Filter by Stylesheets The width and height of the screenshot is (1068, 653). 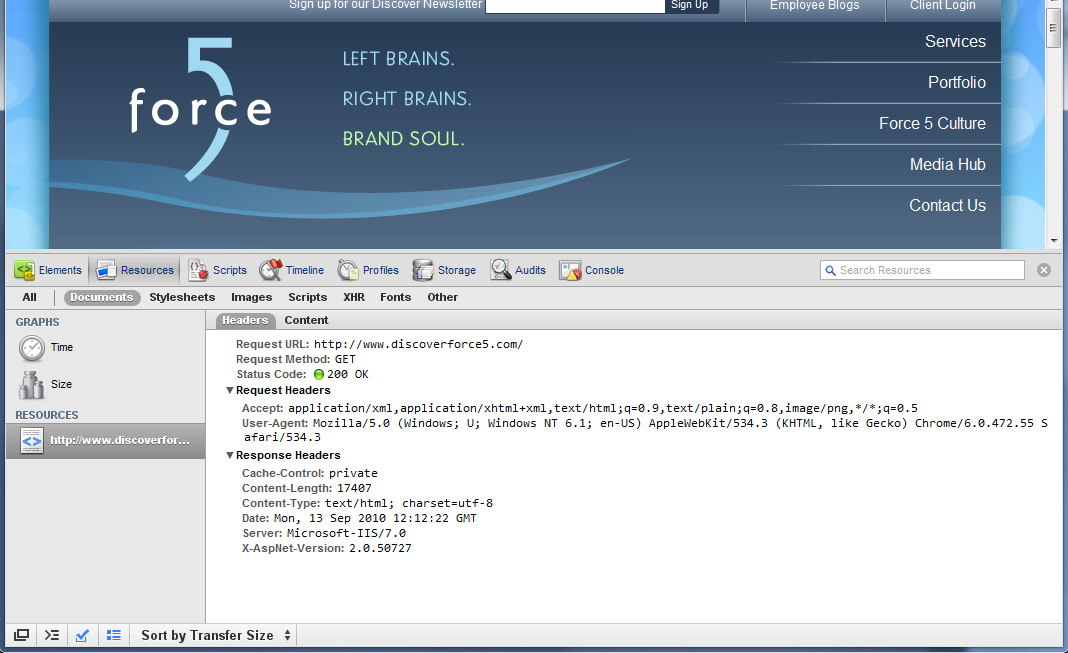[182, 298]
